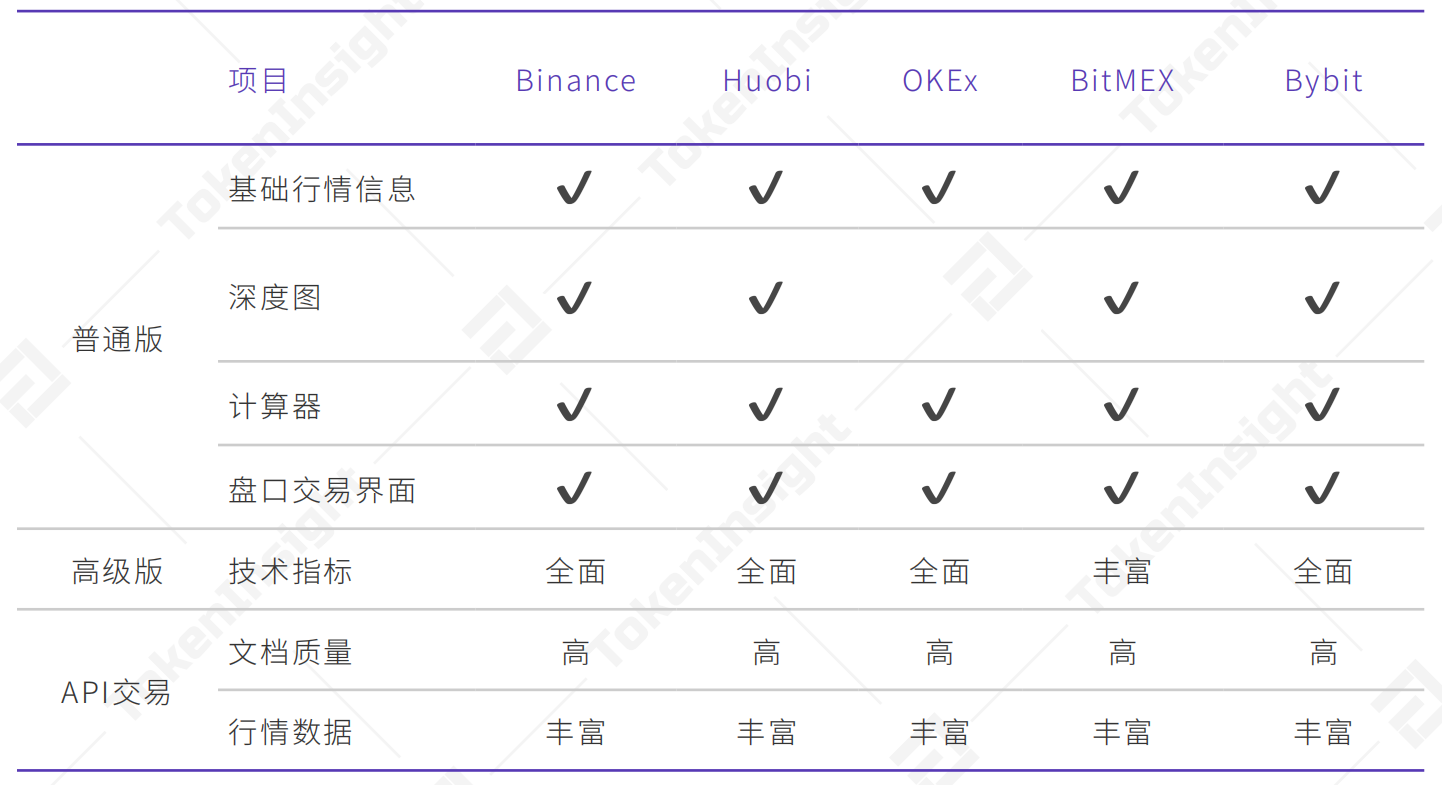Click the Huobi column header
The image size is (1442, 785).
(x=767, y=81)
